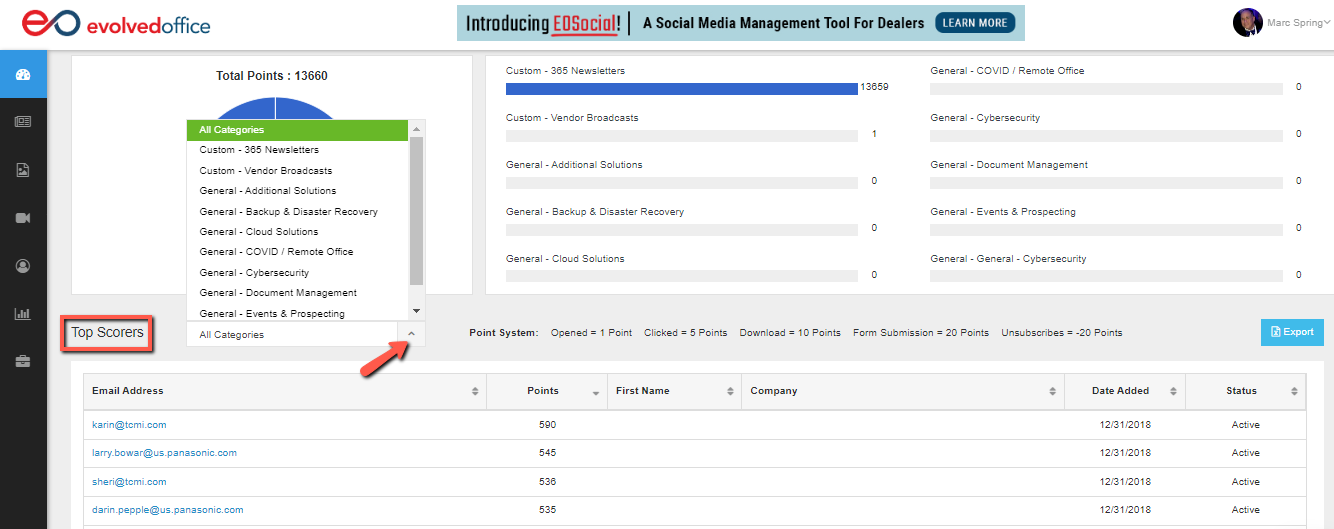1334x529 pixels.
Task: Open sheri@tcmi.com contact link
Action: 129,482
